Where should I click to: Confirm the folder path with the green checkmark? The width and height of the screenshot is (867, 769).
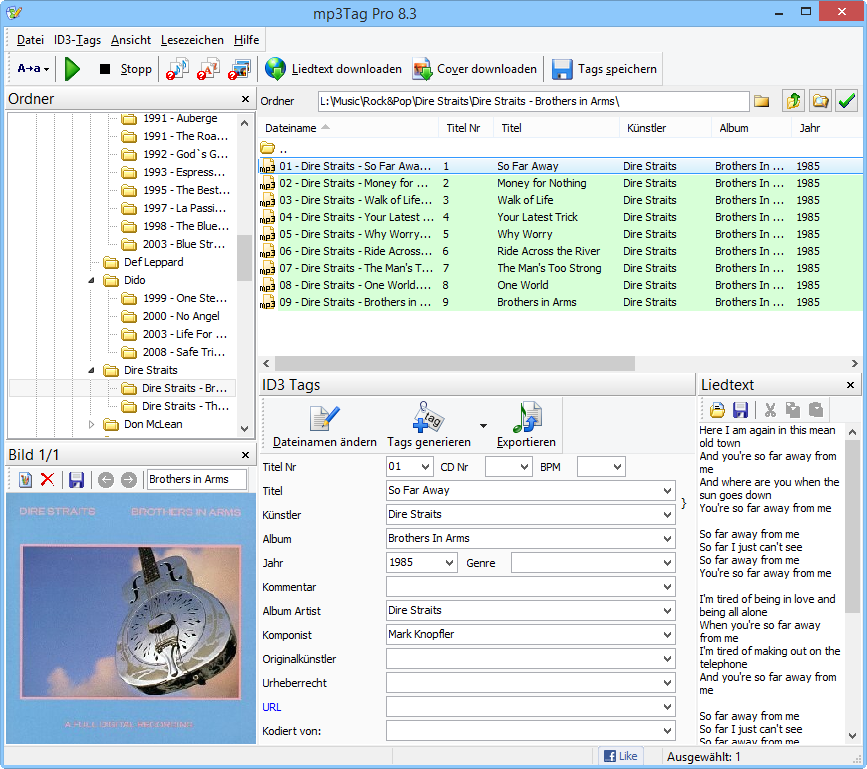[847, 101]
